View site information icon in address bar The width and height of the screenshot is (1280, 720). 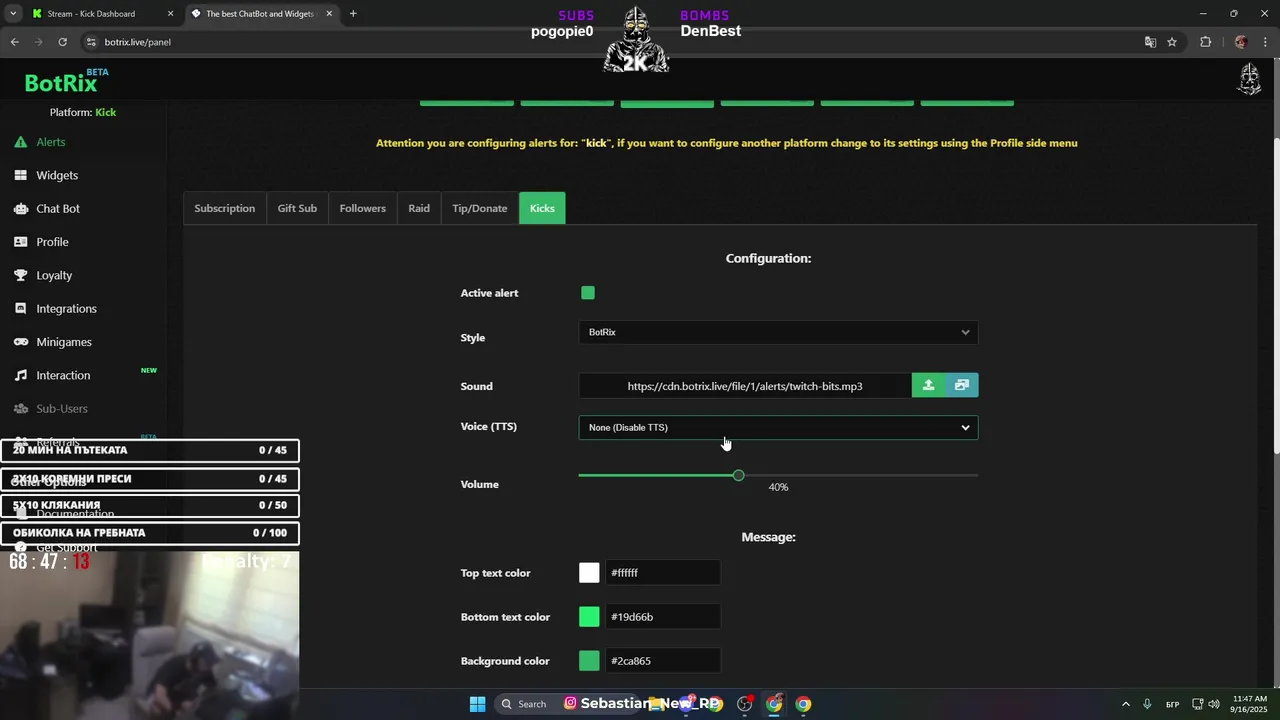click(91, 42)
